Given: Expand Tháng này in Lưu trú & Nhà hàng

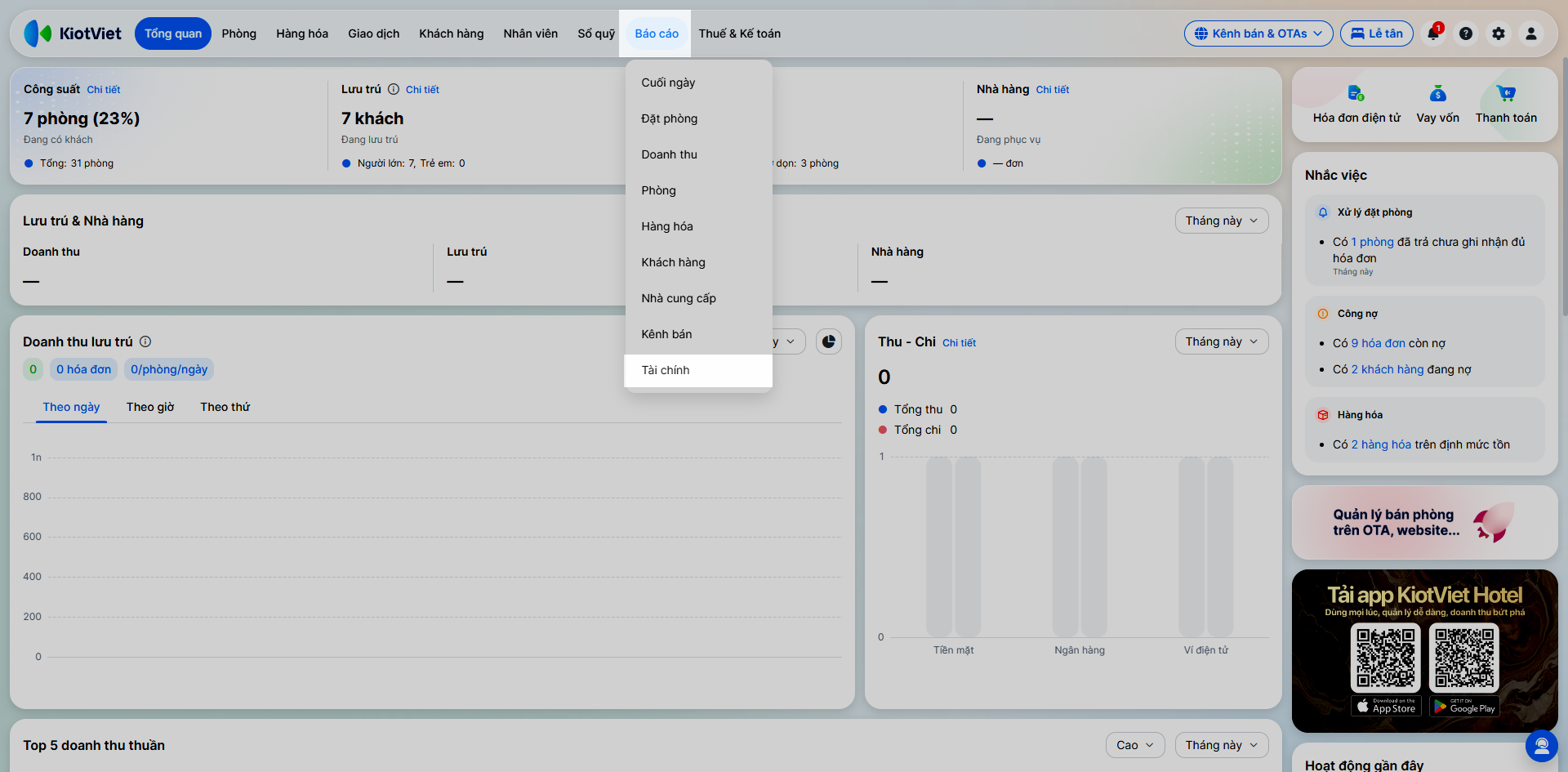Looking at the screenshot, I should coord(1222,221).
